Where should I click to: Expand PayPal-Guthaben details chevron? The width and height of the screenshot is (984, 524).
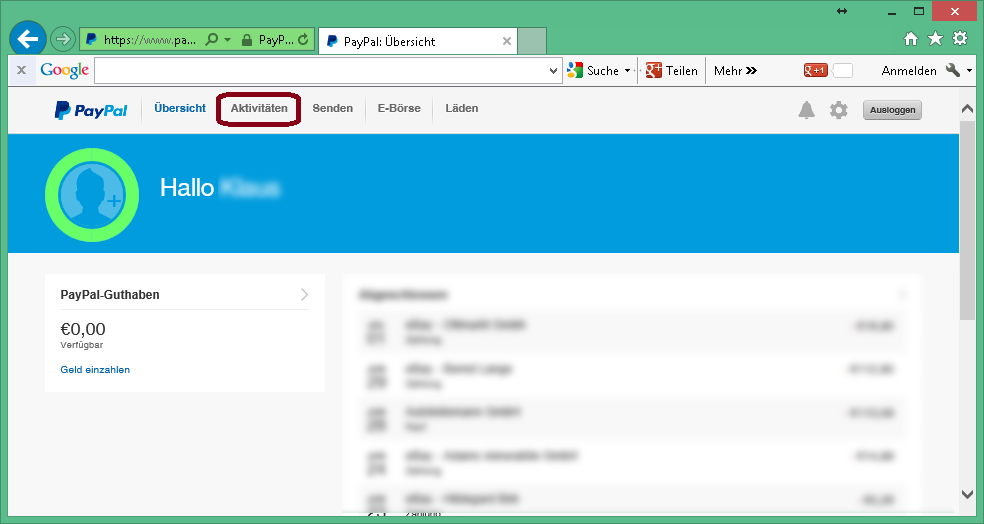coord(304,294)
